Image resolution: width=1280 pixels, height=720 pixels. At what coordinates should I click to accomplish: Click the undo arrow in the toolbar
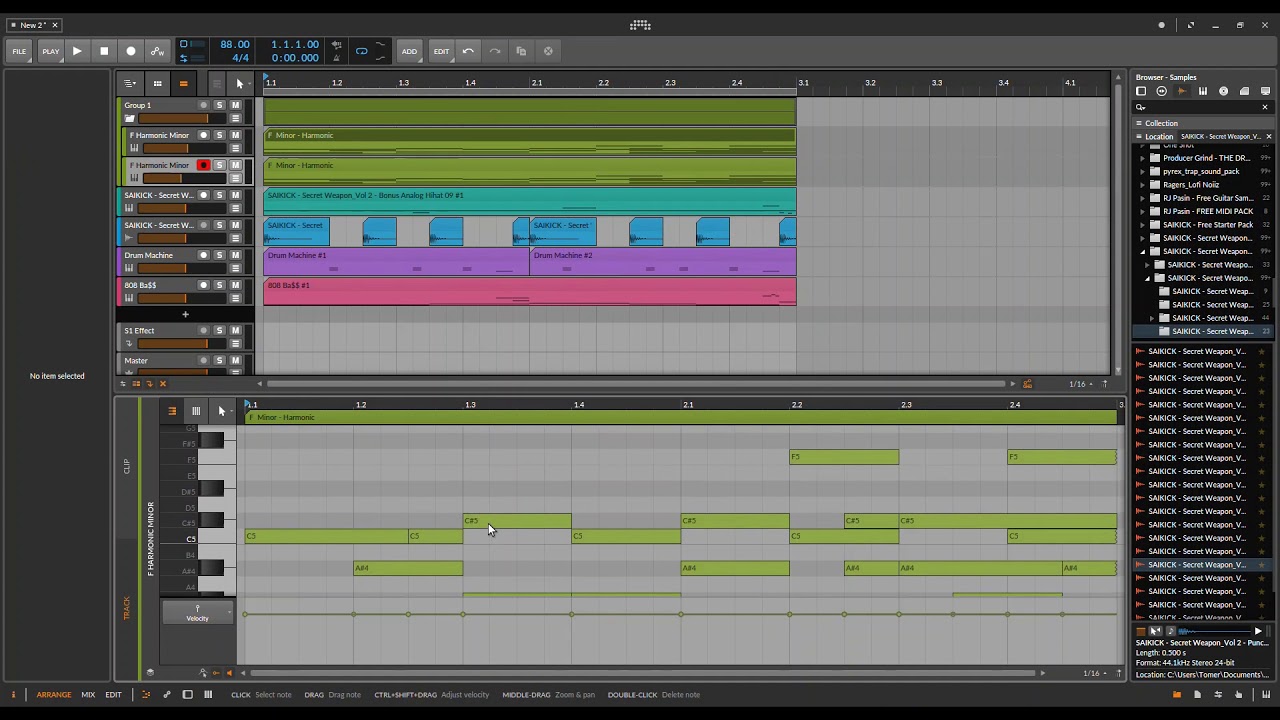[x=468, y=51]
